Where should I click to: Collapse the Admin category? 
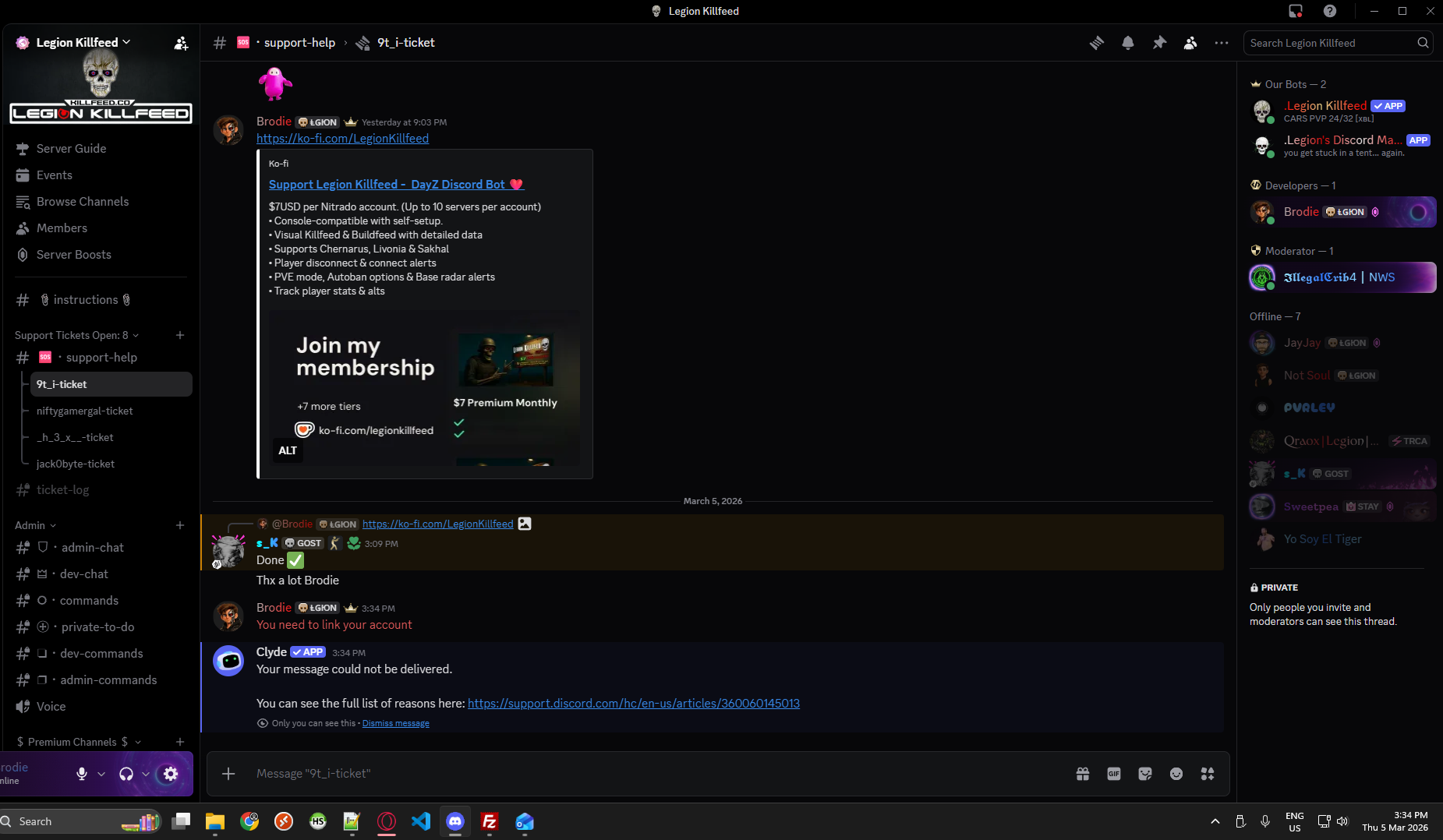coord(36,525)
